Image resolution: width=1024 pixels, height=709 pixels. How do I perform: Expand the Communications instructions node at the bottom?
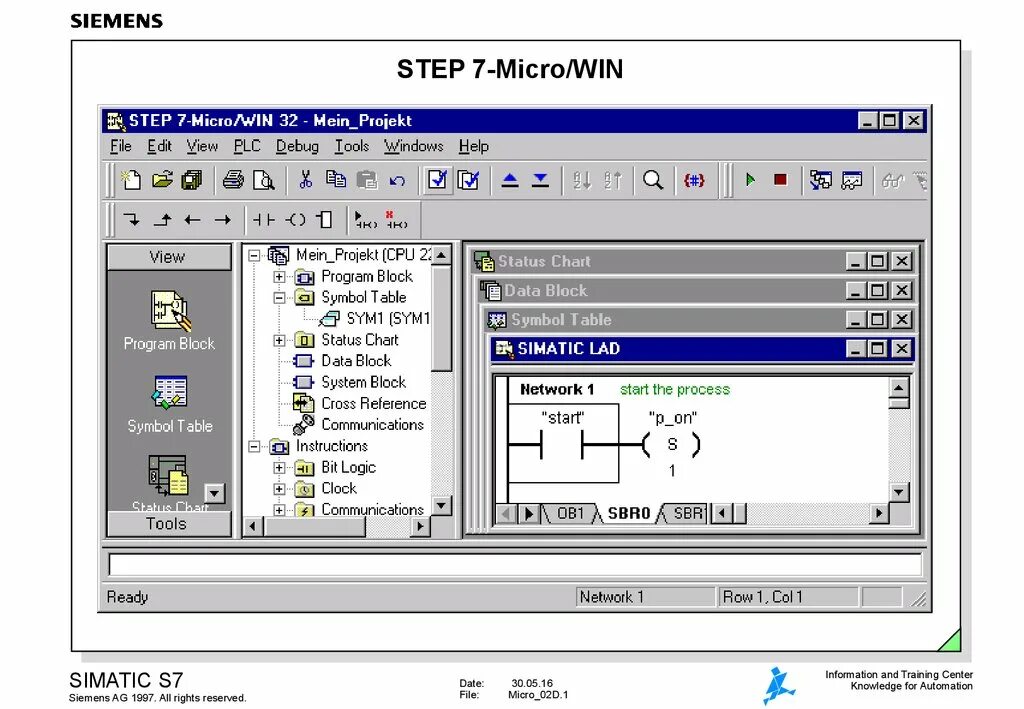pyautogui.click(x=279, y=510)
